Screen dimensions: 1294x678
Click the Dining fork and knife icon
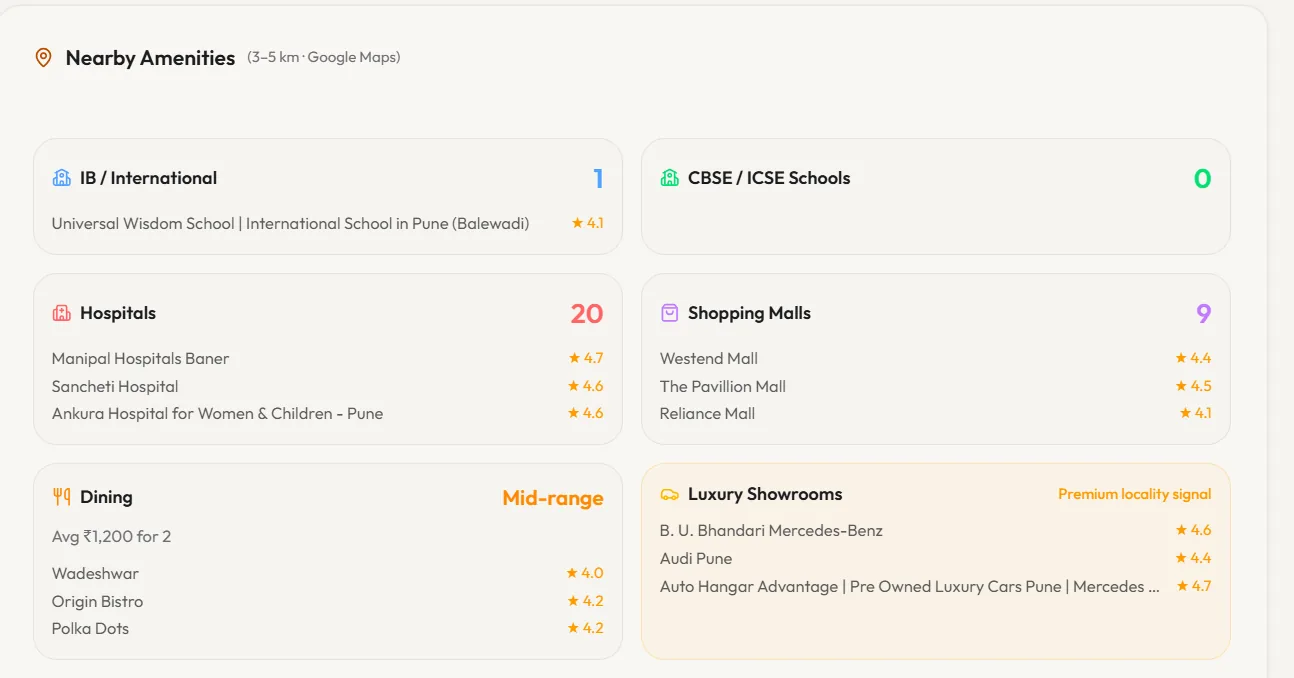(x=61, y=497)
